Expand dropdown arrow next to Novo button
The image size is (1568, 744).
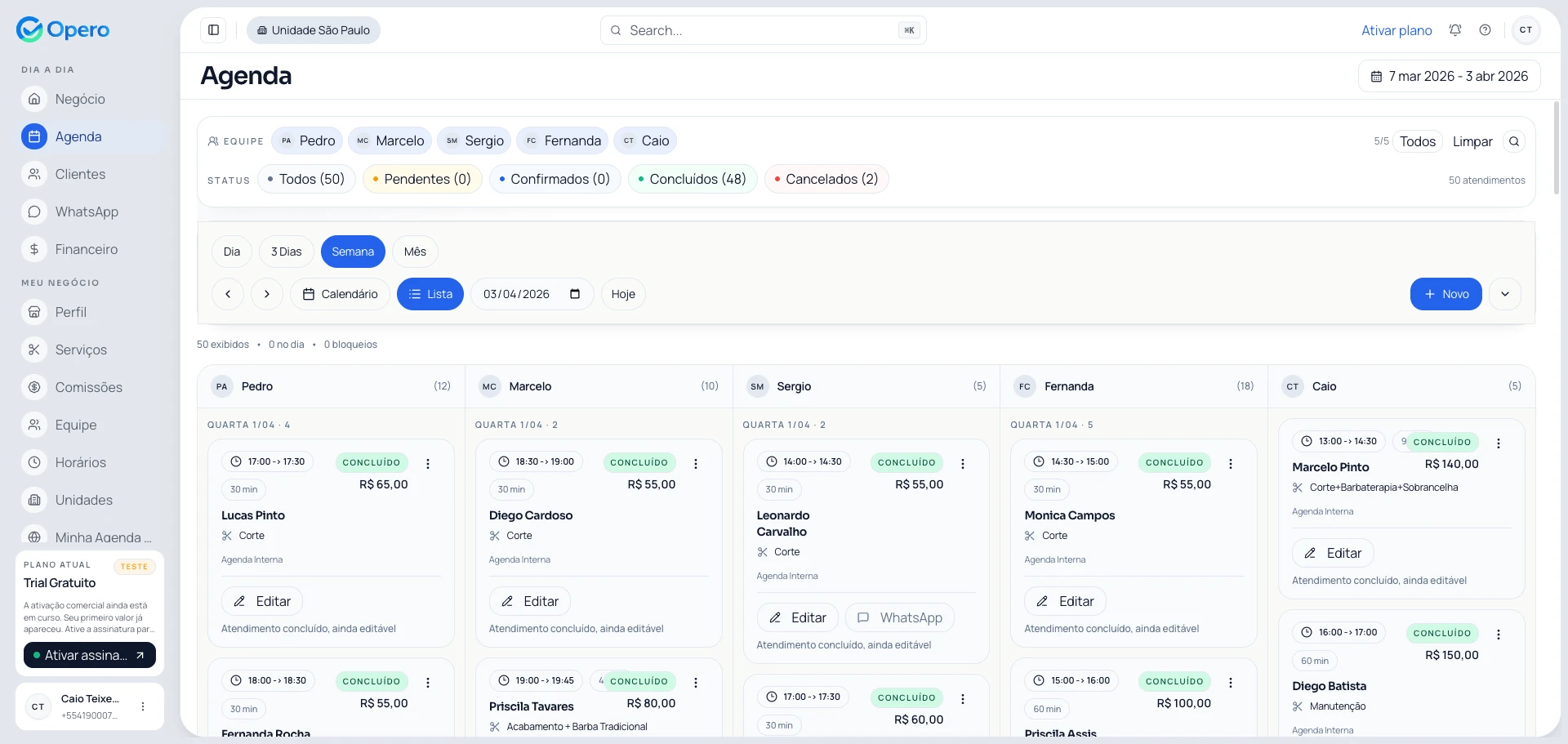coord(1504,294)
